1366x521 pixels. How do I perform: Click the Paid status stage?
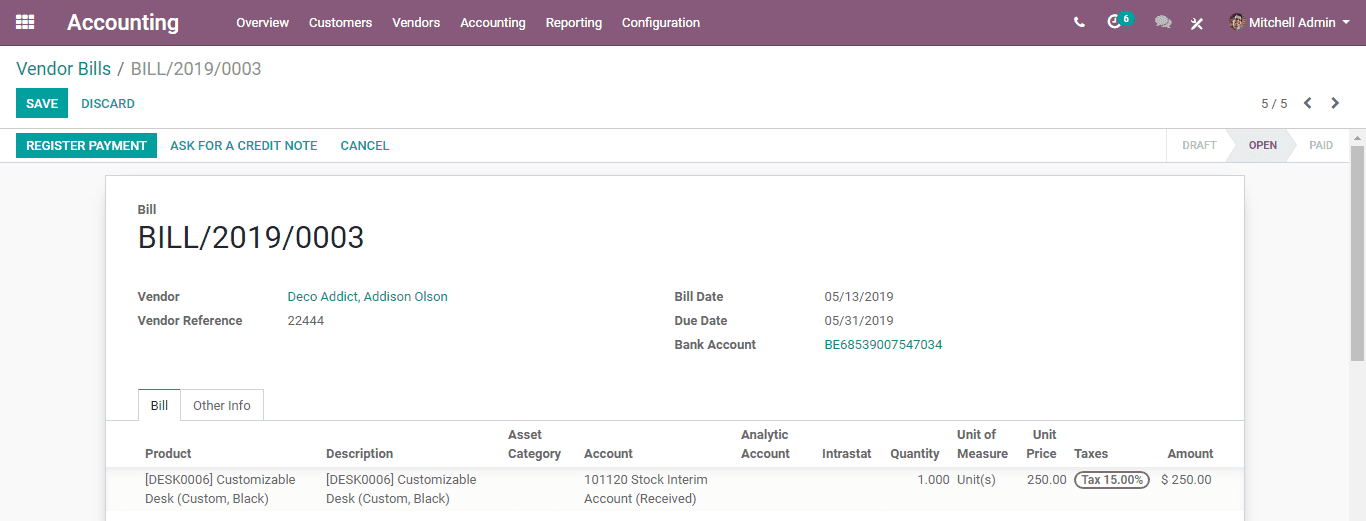click(1321, 145)
